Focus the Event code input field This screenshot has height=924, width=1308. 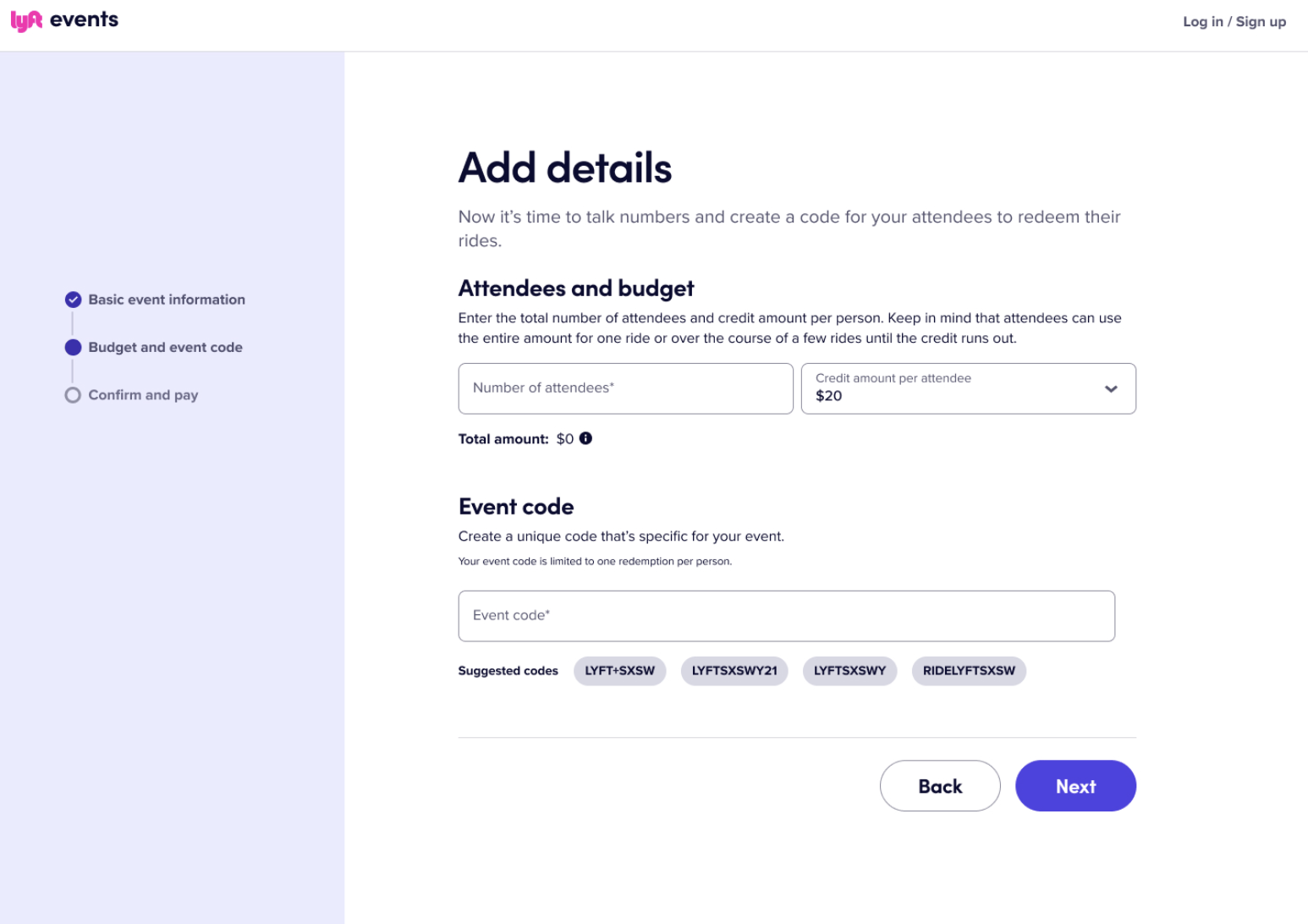(786, 616)
